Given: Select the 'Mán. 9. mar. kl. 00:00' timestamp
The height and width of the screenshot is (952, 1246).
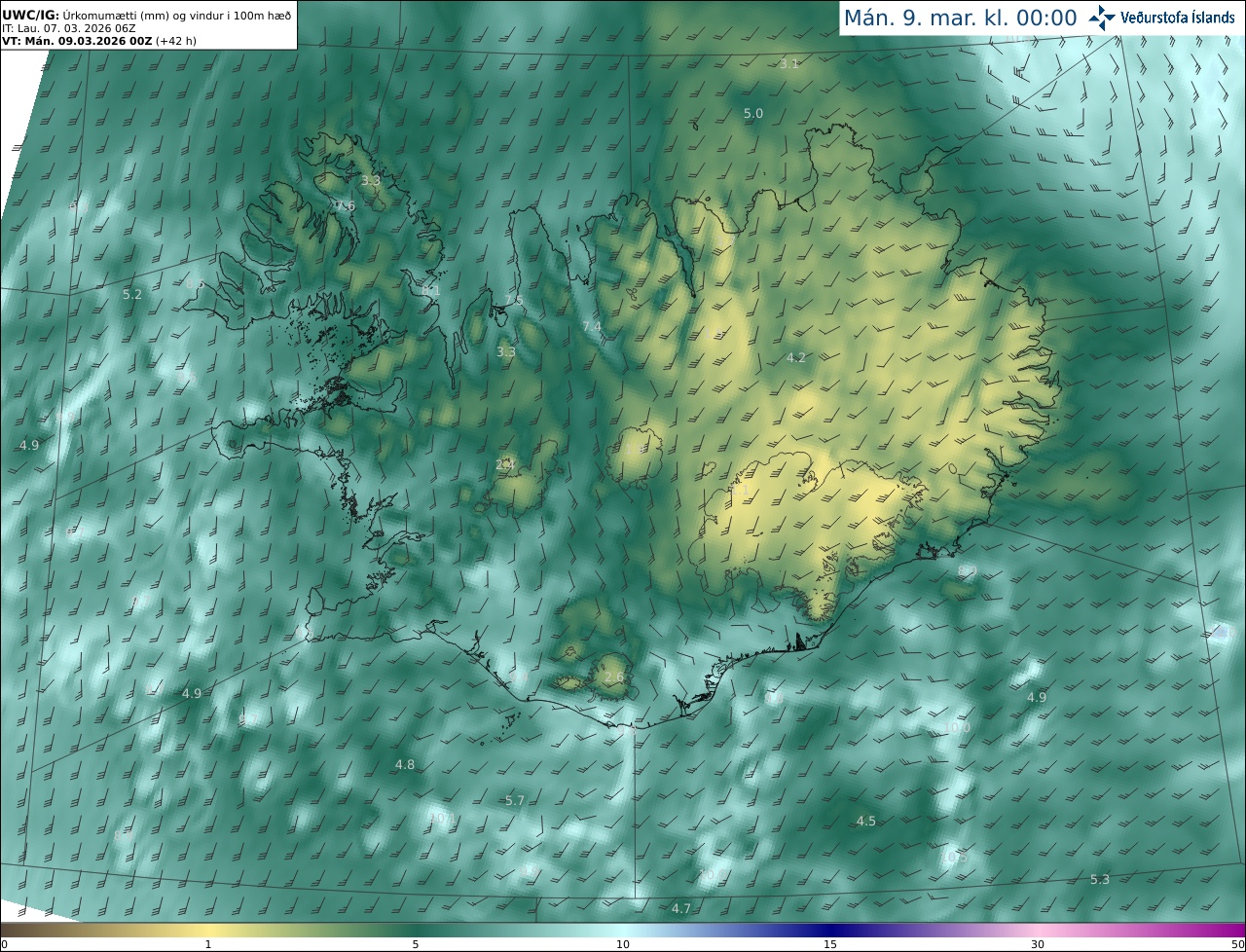Looking at the screenshot, I should pyautogui.click(x=960, y=18).
